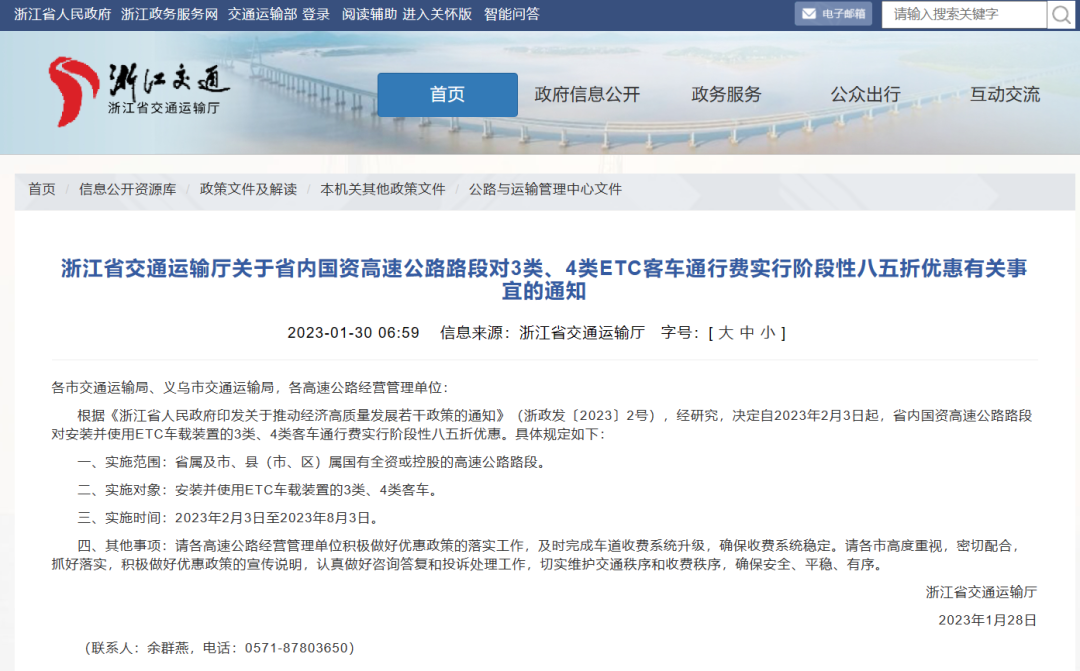Visit the 浙江政务服务网 link
1080x671 pixels.
click(x=169, y=14)
